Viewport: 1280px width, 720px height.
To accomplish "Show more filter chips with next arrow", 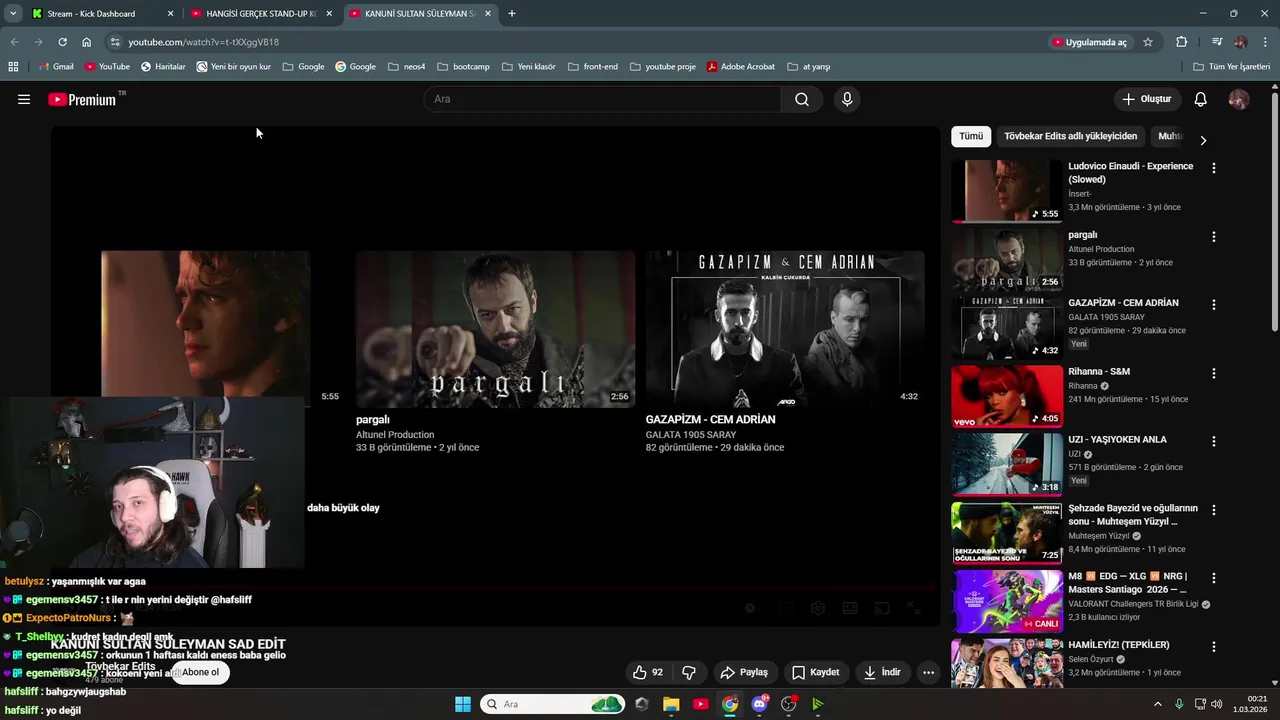I will coord(1203,140).
